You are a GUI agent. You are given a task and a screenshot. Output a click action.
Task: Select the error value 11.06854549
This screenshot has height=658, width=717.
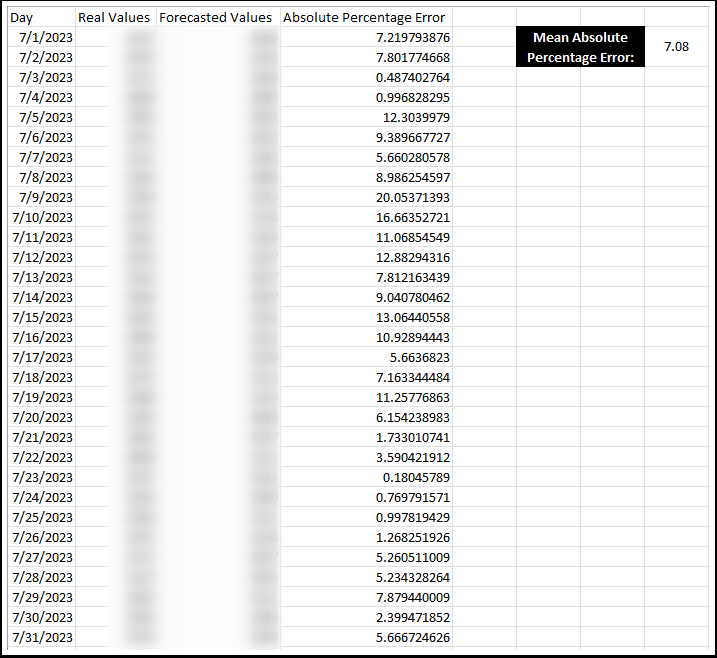366,237
